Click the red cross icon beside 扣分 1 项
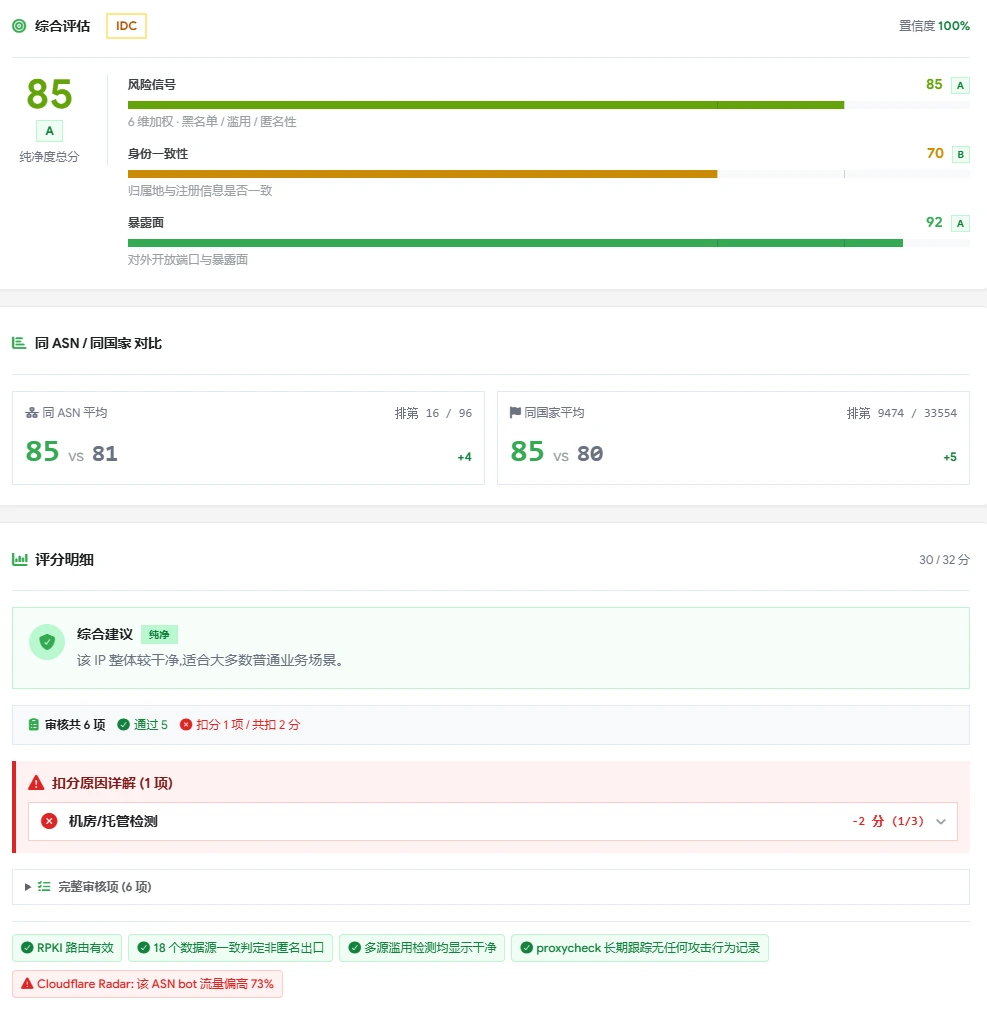 pos(186,725)
